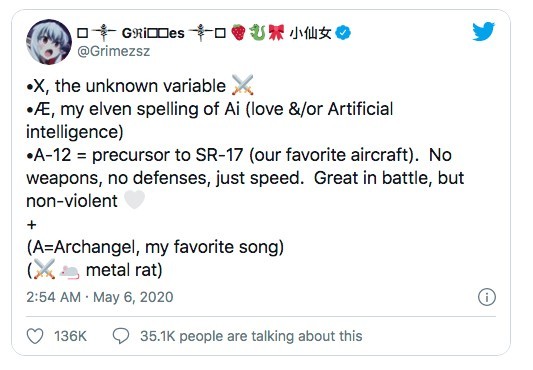
Task: Click the tweet text about SR-17 aircraft
Action: tap(245, 178)
